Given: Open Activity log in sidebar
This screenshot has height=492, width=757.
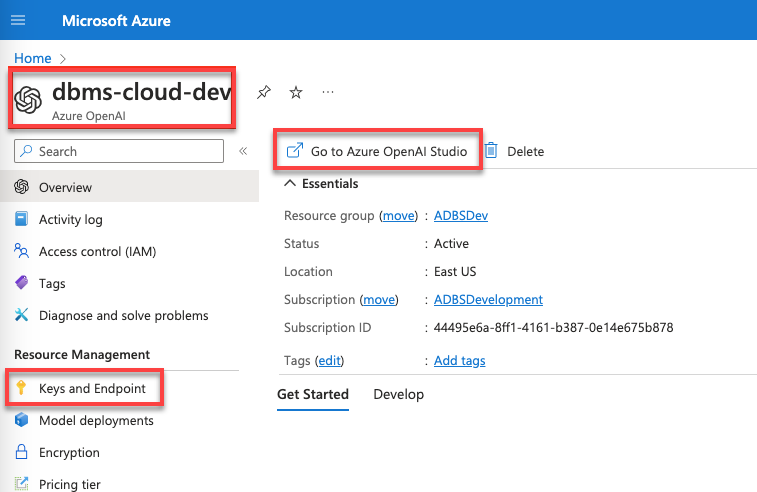Looking at the screenshot, I should click(x=70, y=219).
